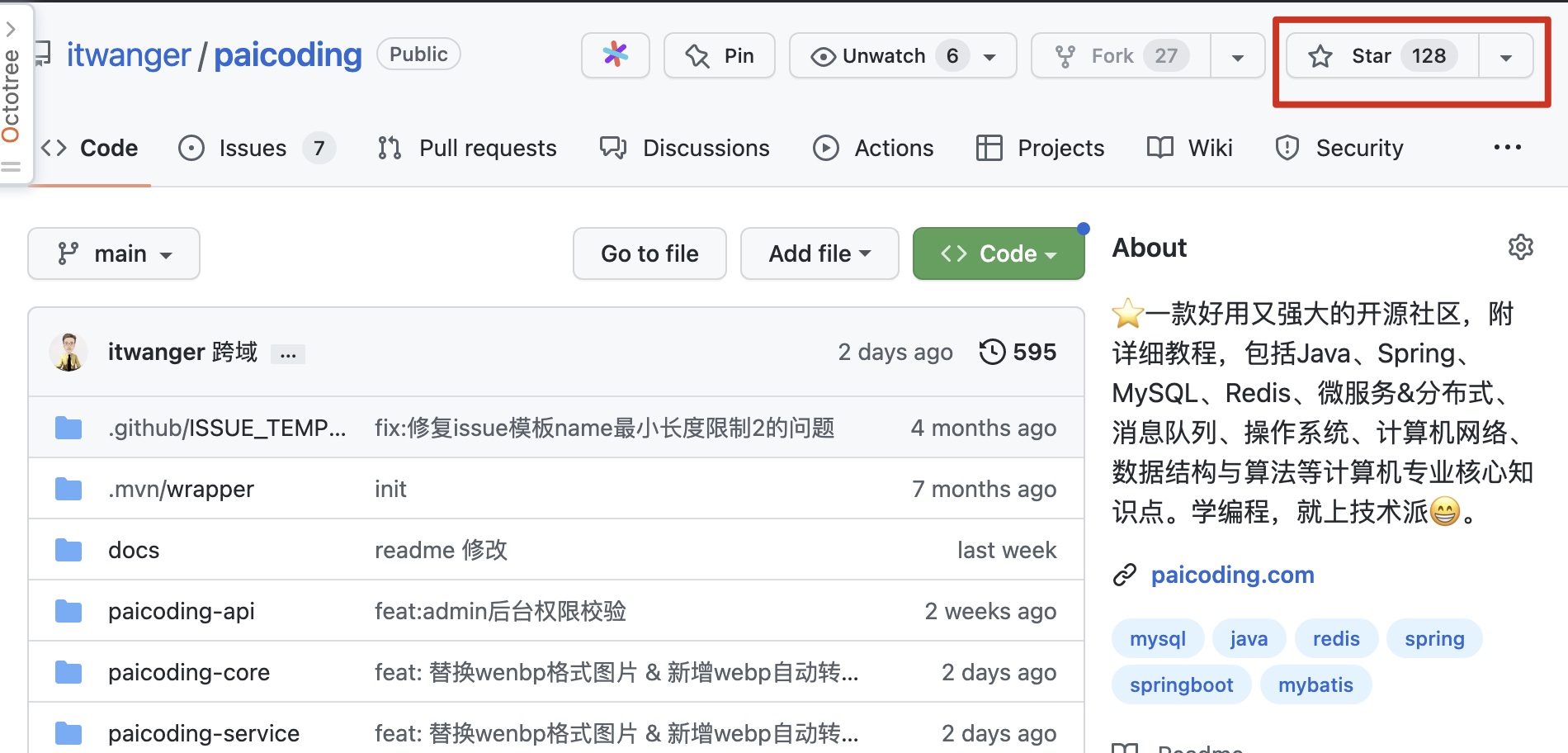Click the .mvn/wrapper folder icon

[x=68, y=489]
